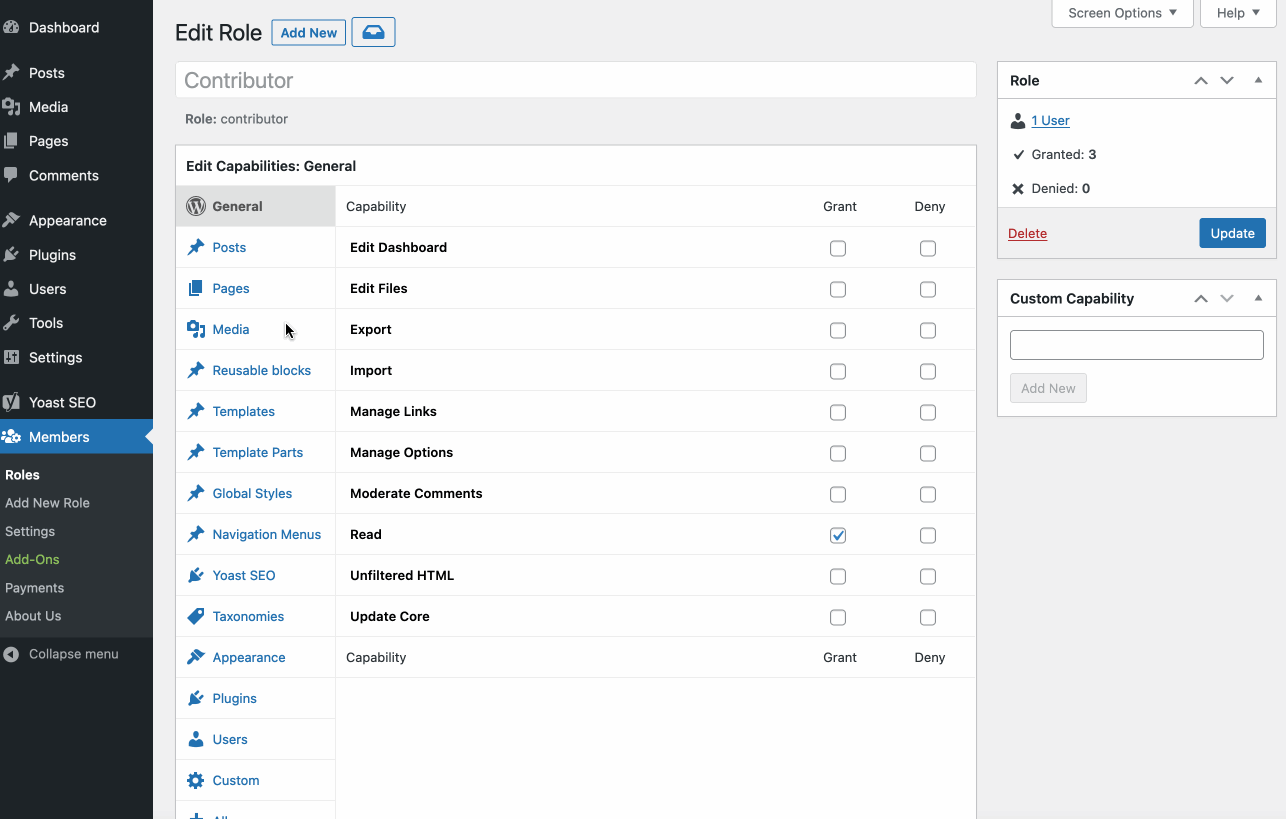
Task: Click the Media icon in admin menu
Action: click(11, 107)
